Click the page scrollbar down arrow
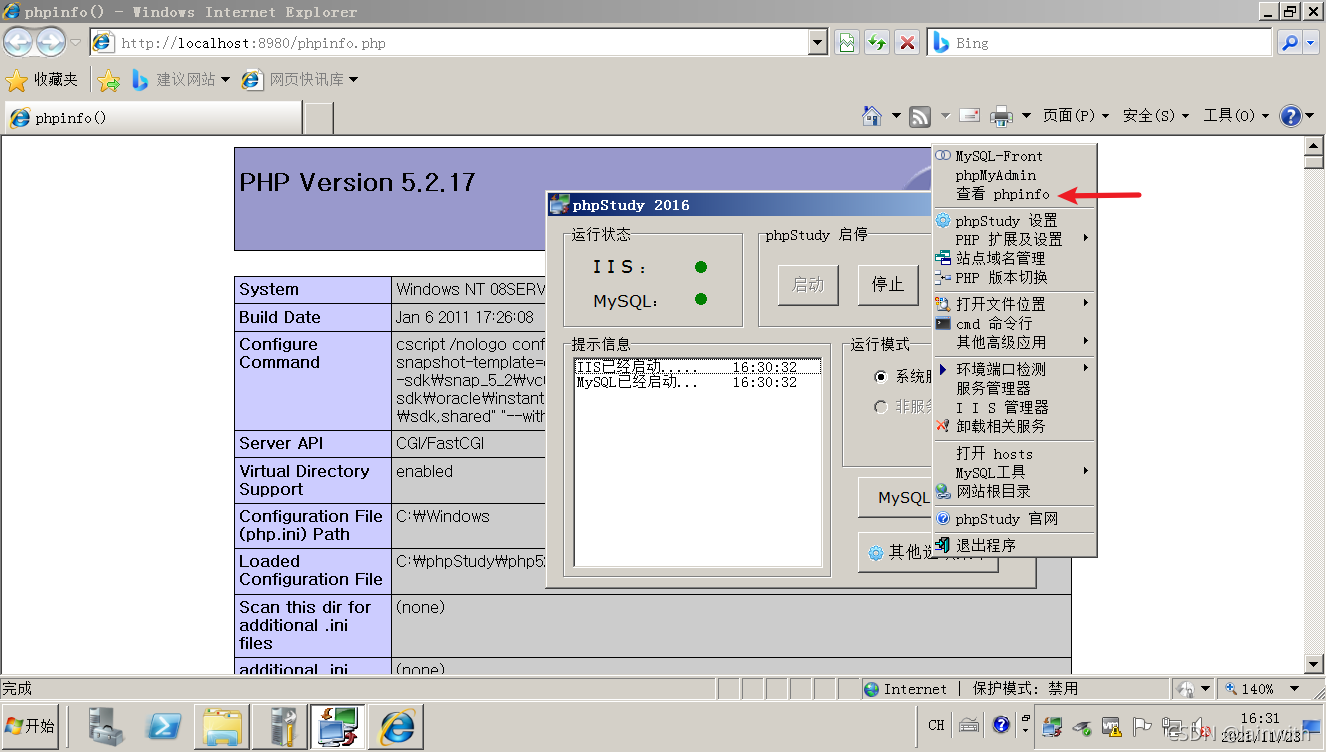The width and height of the screenshot is (1326, 752). tap(1315, 665)
